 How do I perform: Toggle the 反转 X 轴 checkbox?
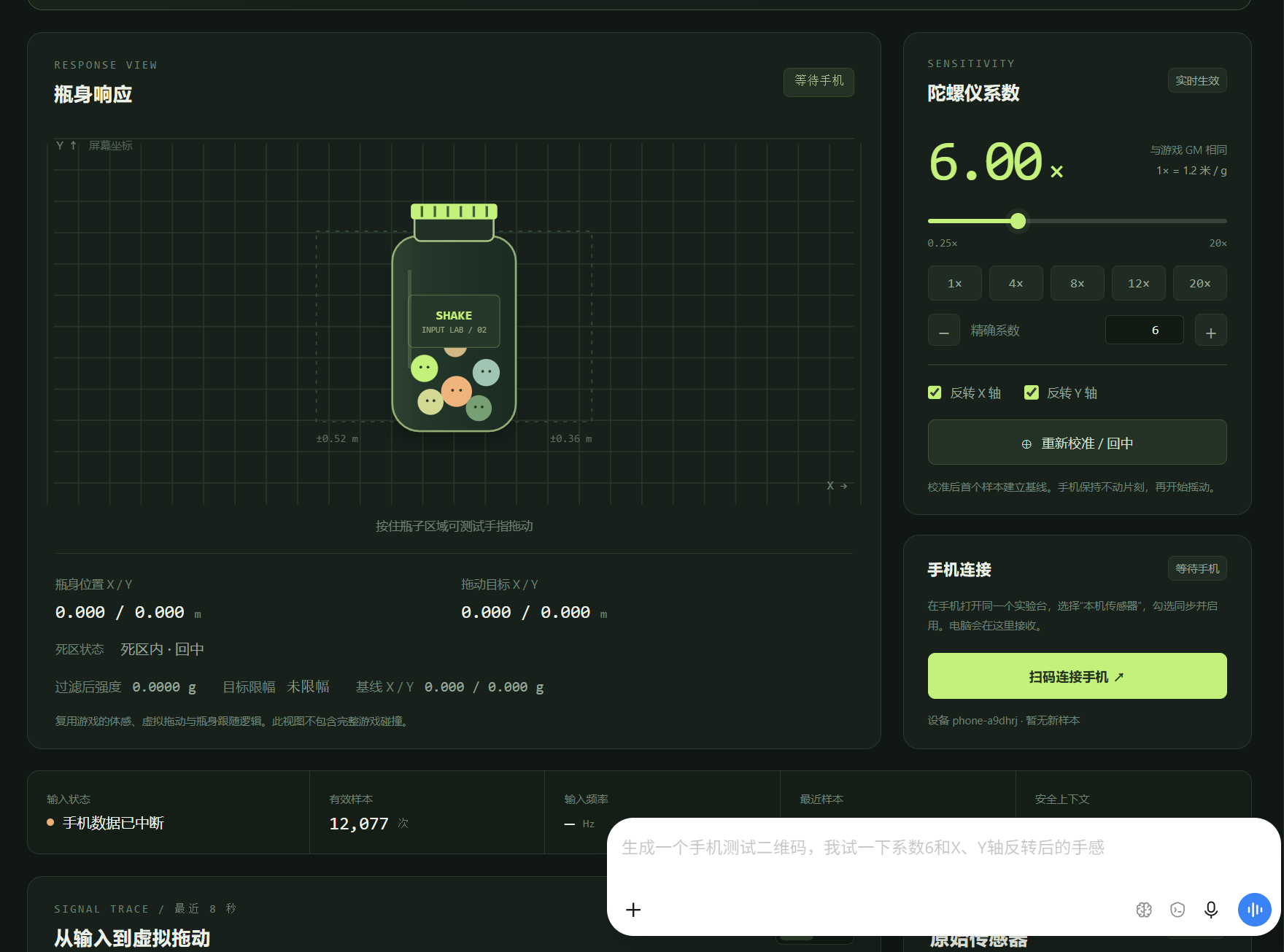click(x=935, y=392)
